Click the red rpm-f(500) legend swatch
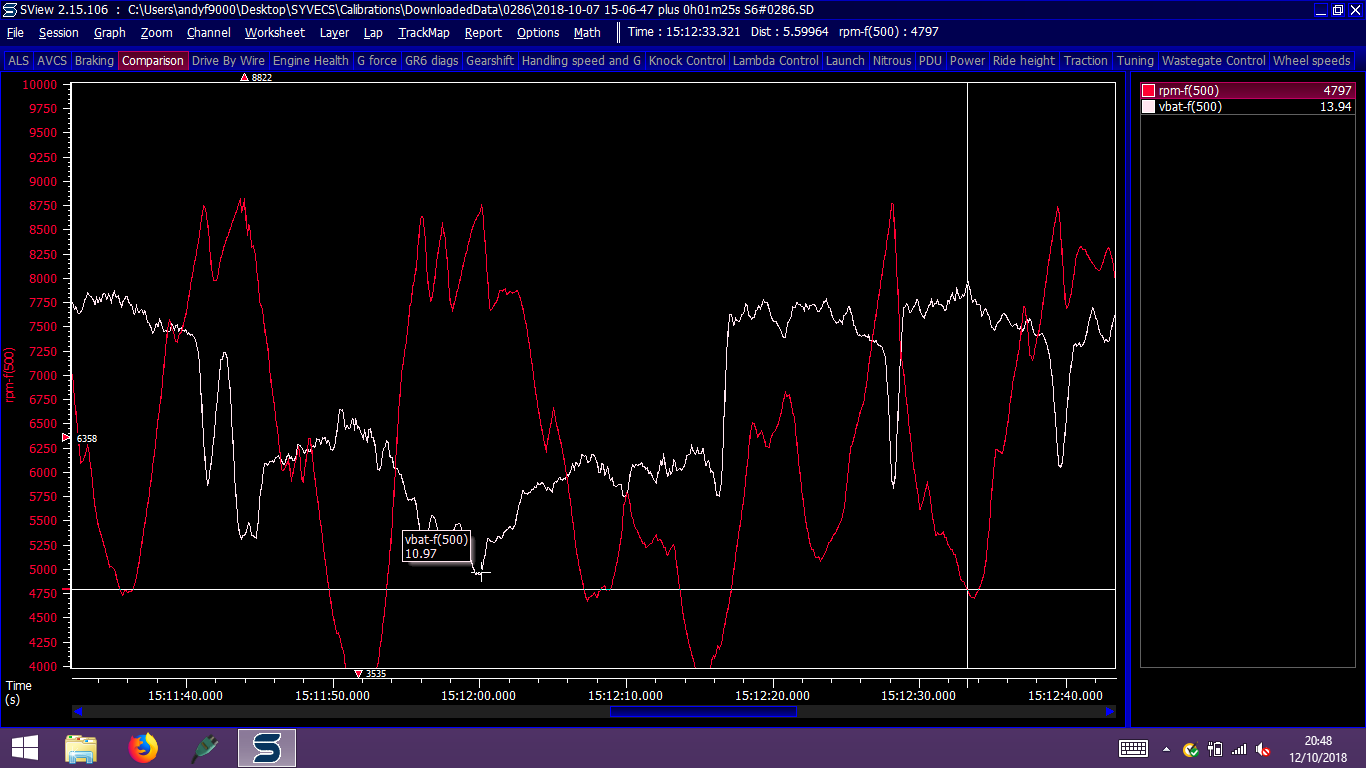The height and width of the screenshot is (768, 1366). [1148, 91]
